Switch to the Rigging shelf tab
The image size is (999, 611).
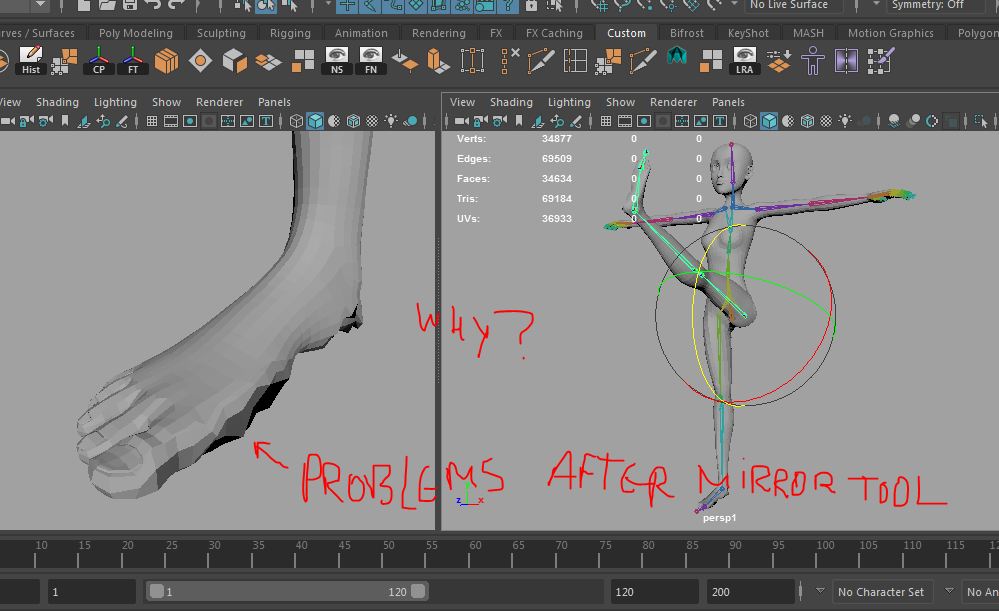click(x=290, y=32)
